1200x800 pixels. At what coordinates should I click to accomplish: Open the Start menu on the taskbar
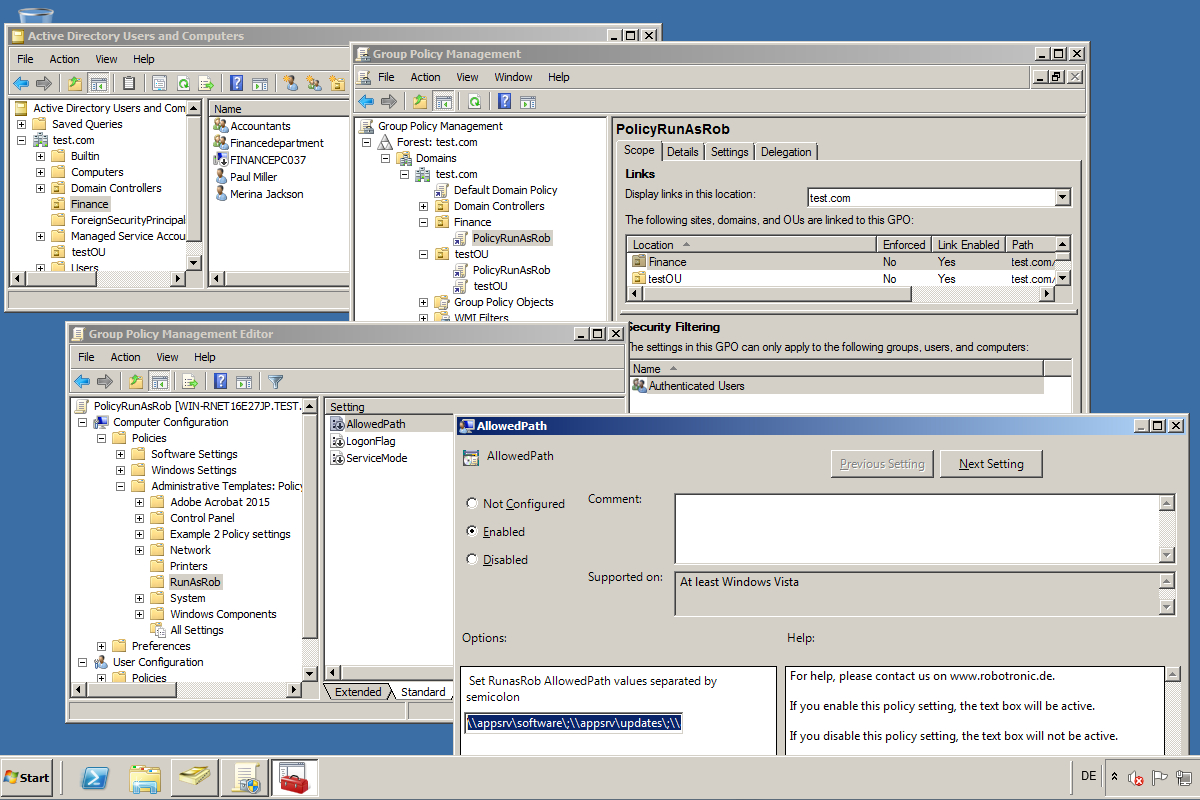click(x=26, y=777)
